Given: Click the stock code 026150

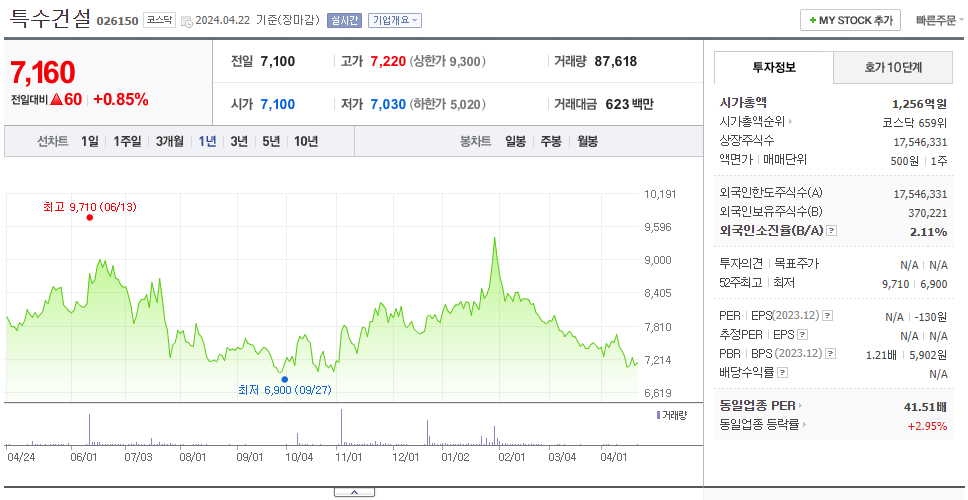Looking at the screenshot, I should coord(117,21).
